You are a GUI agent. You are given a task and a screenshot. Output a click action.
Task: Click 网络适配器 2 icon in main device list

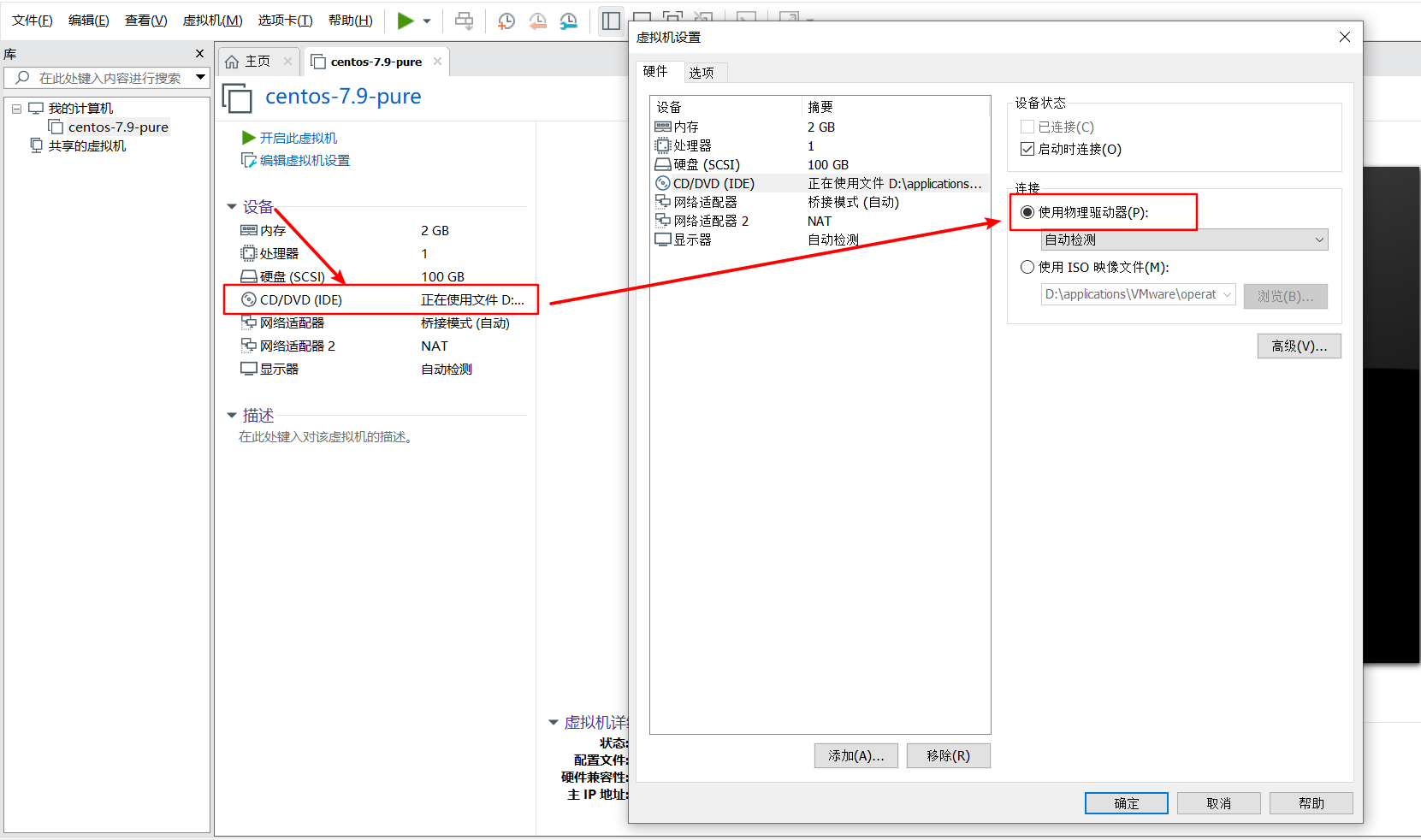[x=249, y=346]
